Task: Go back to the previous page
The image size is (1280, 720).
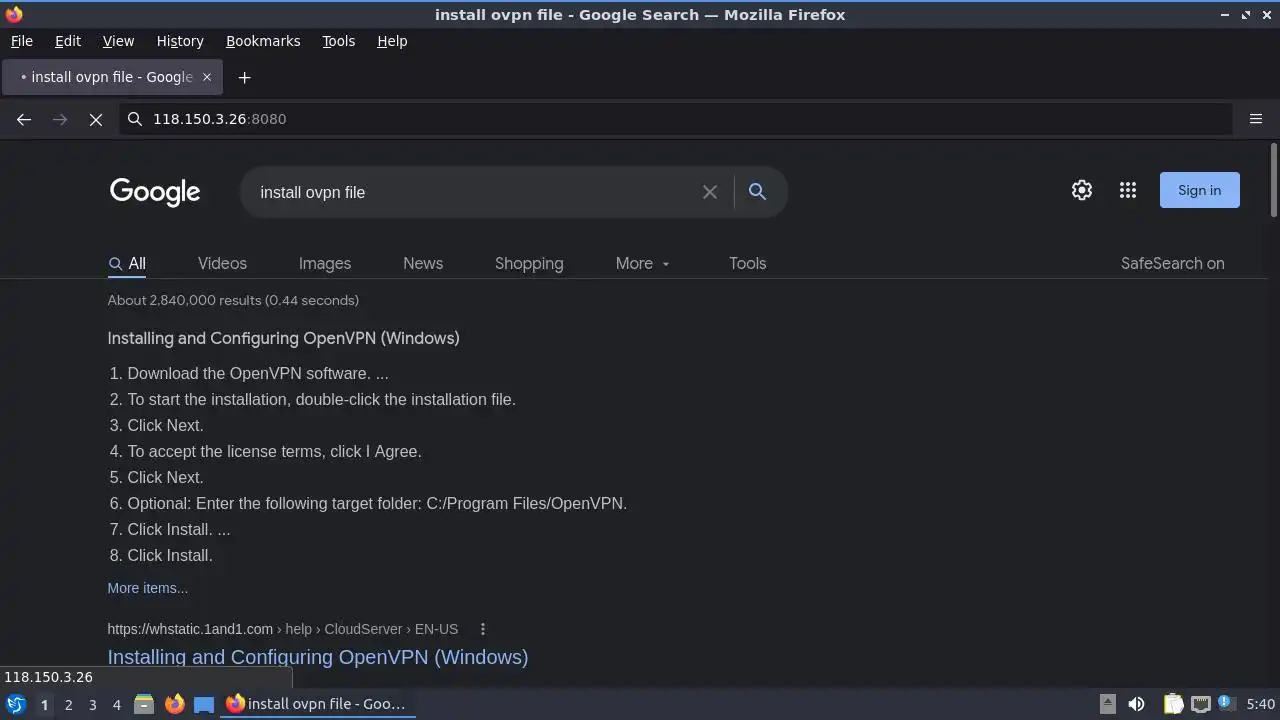Action: (24, 119)
